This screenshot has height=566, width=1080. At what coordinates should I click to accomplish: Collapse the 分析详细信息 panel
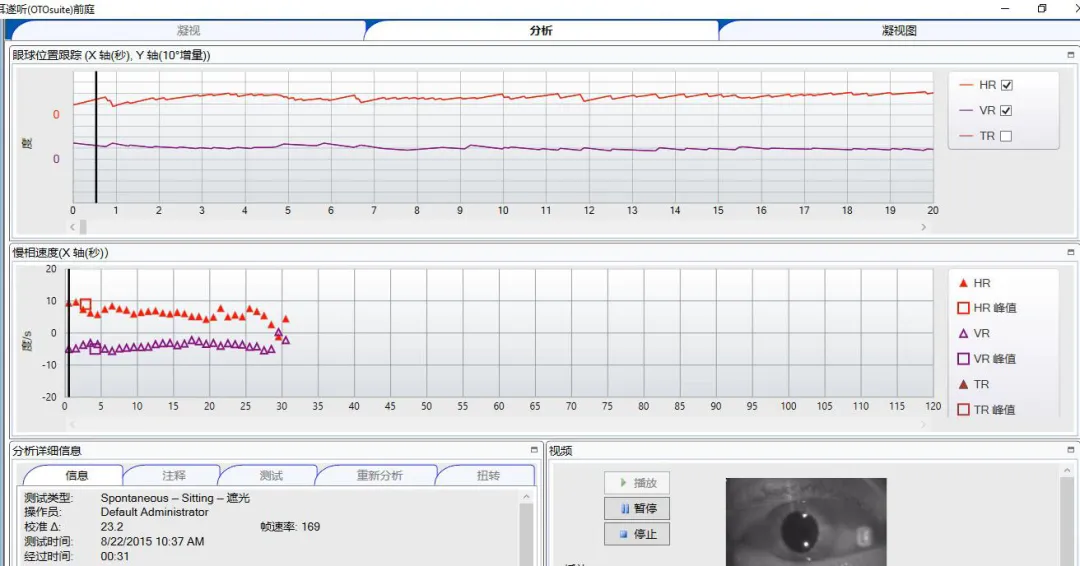point(534,450)
